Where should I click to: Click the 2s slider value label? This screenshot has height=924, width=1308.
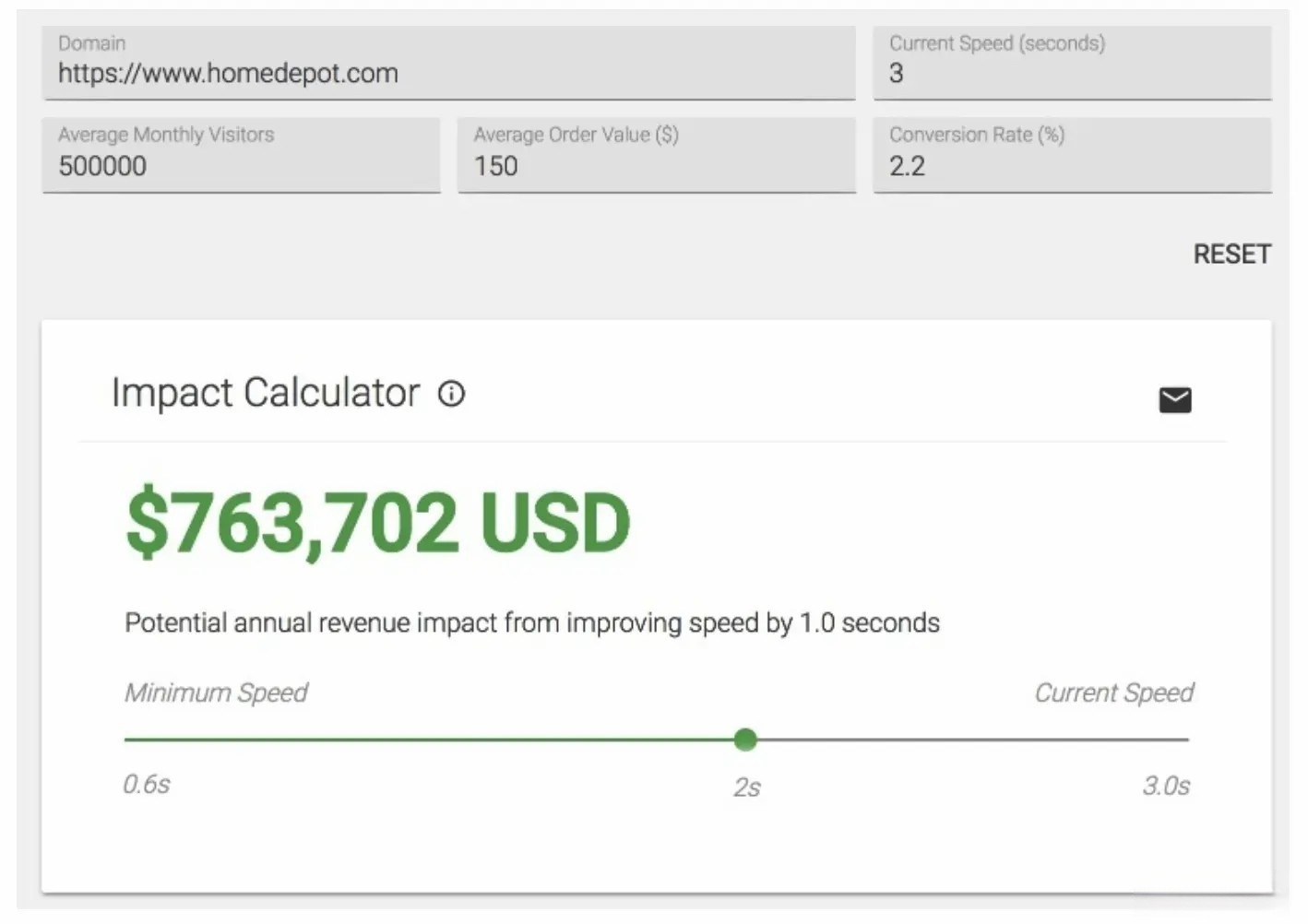[746, 788]
